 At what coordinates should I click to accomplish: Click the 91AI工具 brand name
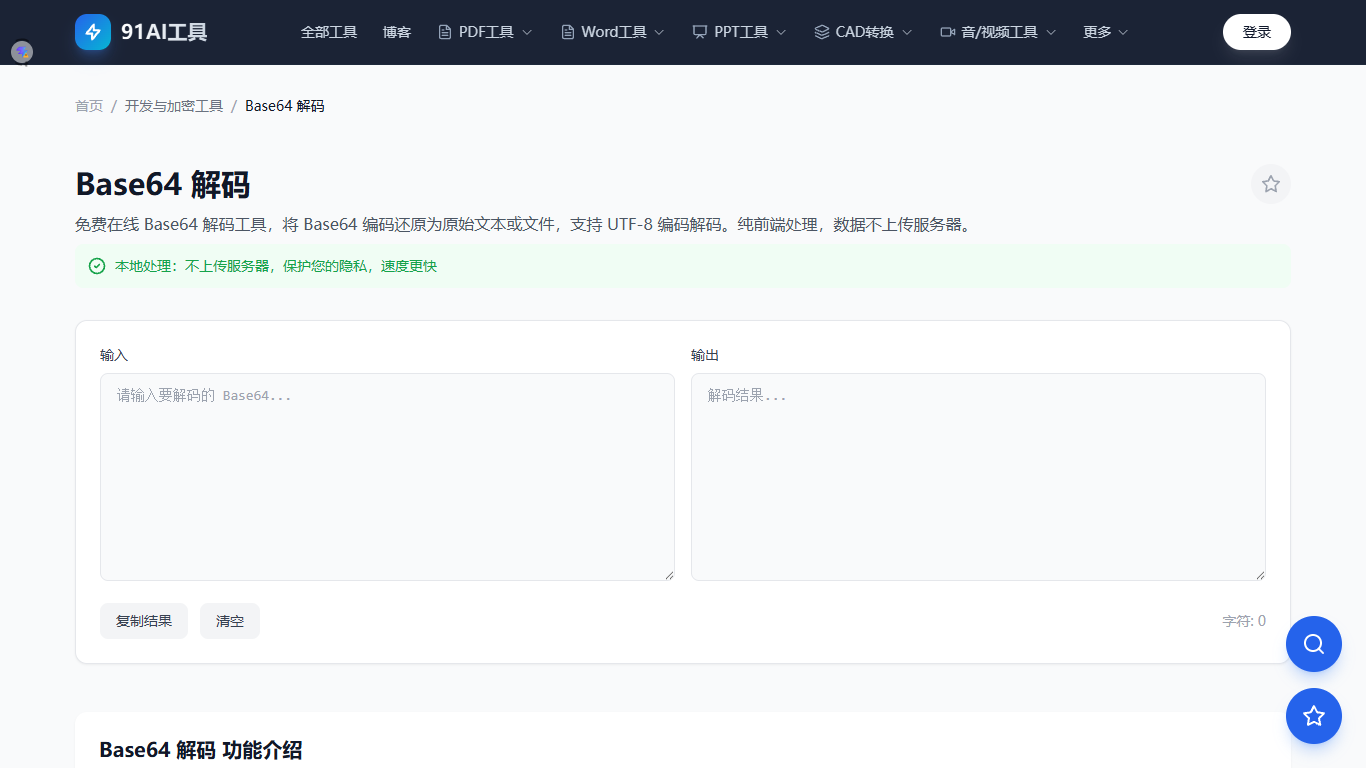point(164,32)
